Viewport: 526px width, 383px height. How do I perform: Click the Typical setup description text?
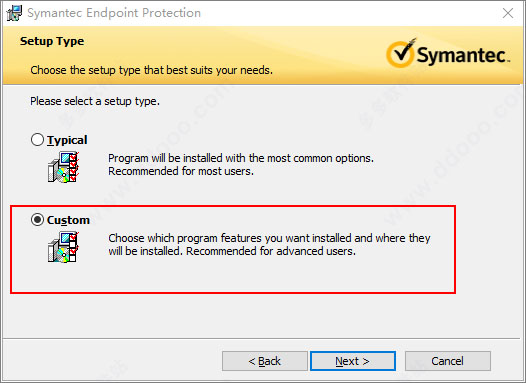click(241, 165)
